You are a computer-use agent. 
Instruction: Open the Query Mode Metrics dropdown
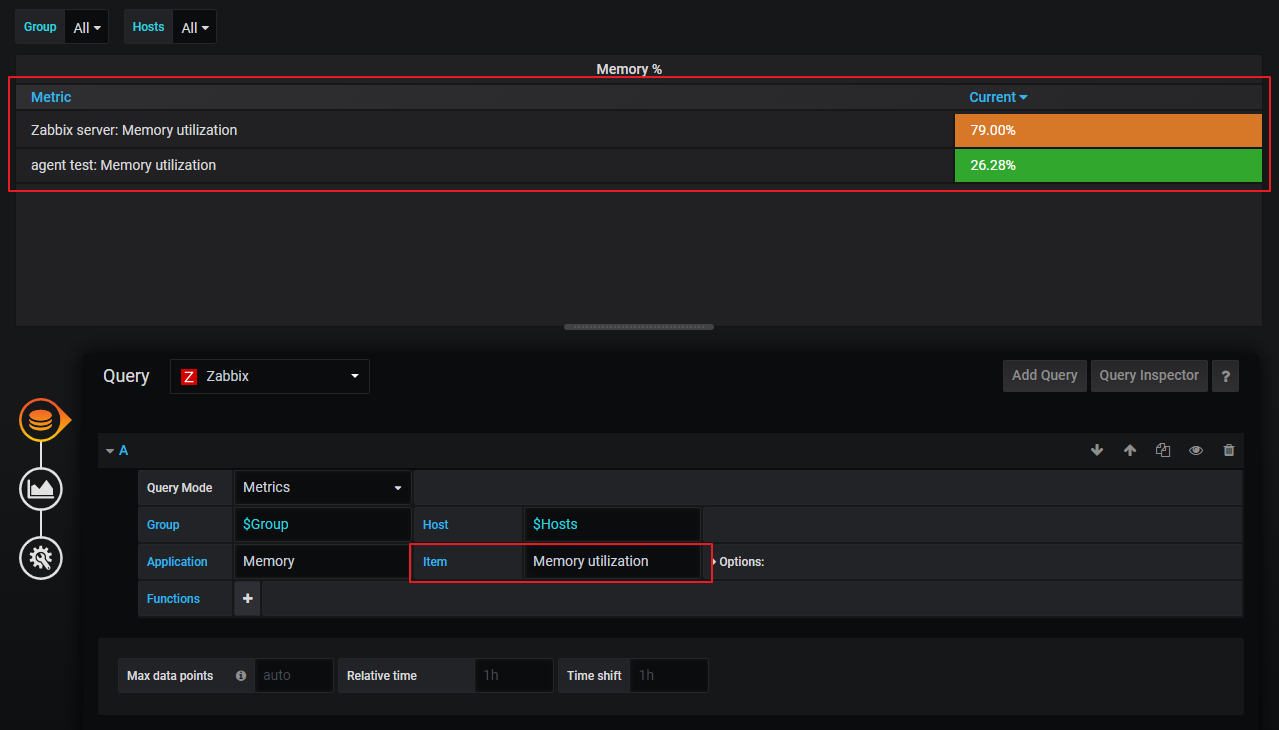[322, 488]
